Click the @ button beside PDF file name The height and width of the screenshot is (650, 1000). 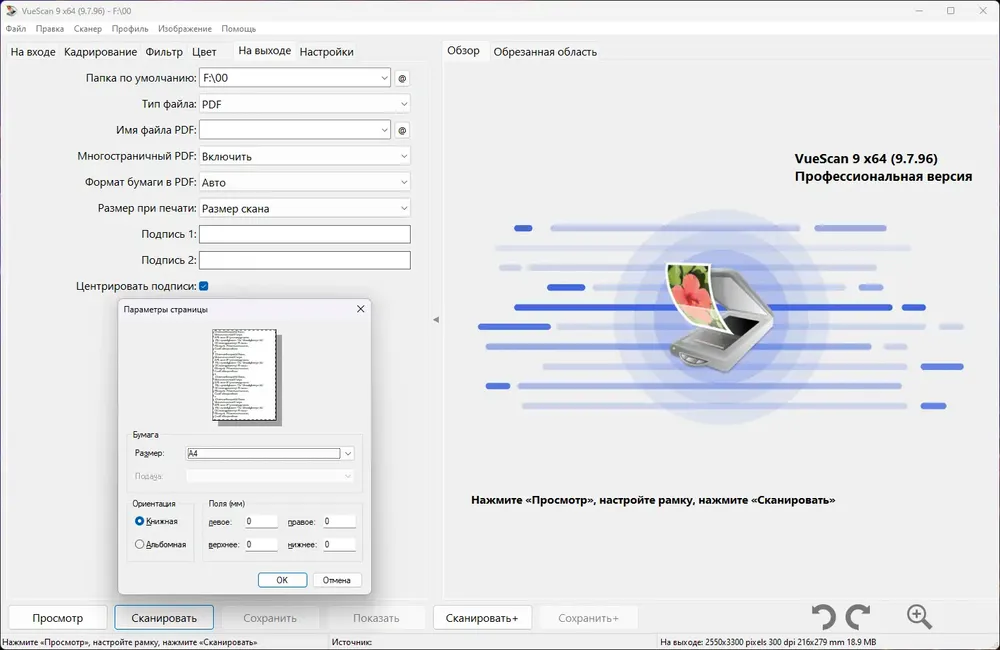pyautogui.click(x=402, y=131)
